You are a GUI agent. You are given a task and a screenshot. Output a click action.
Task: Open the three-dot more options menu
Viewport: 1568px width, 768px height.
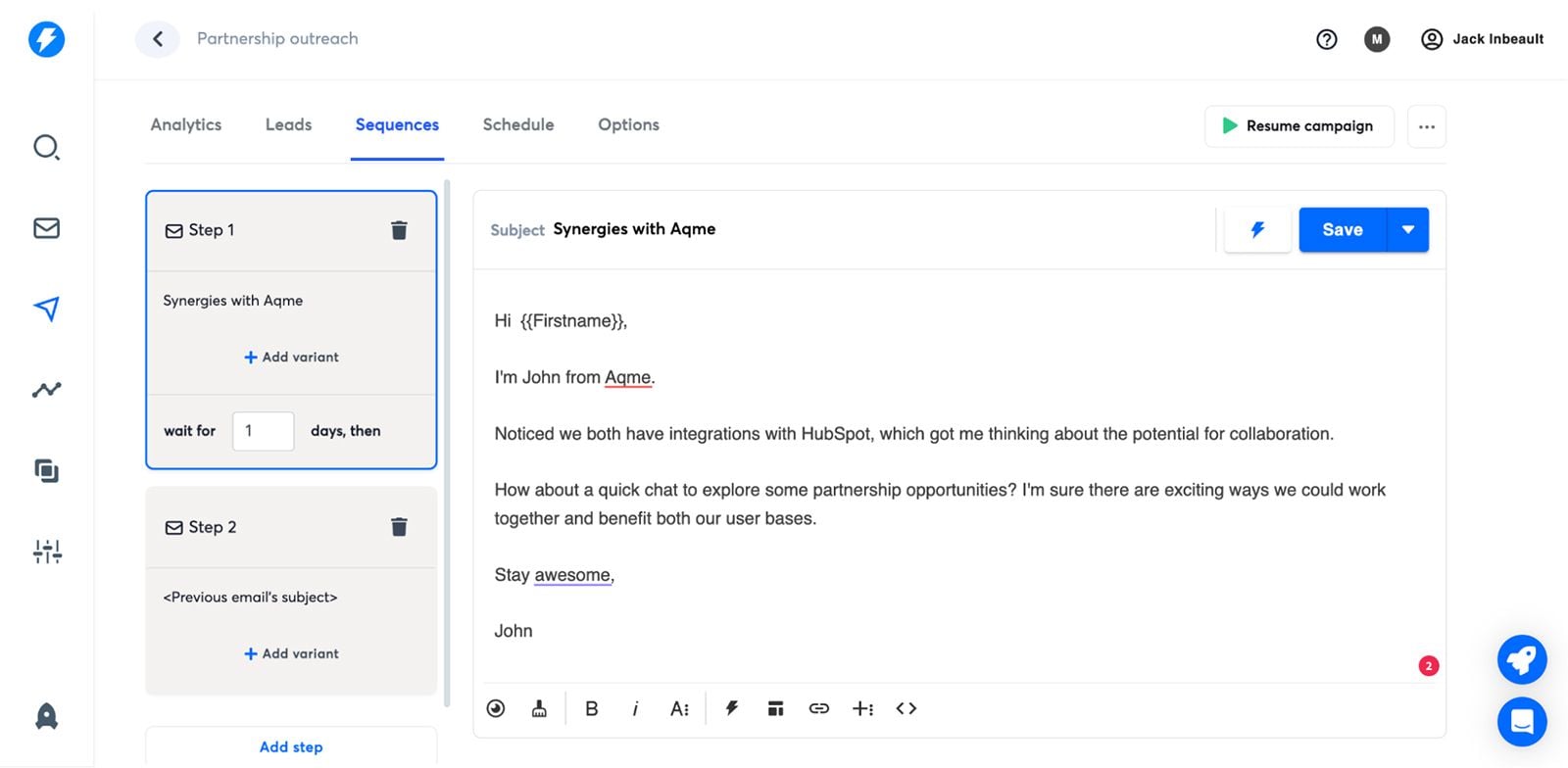(1427, 126)
